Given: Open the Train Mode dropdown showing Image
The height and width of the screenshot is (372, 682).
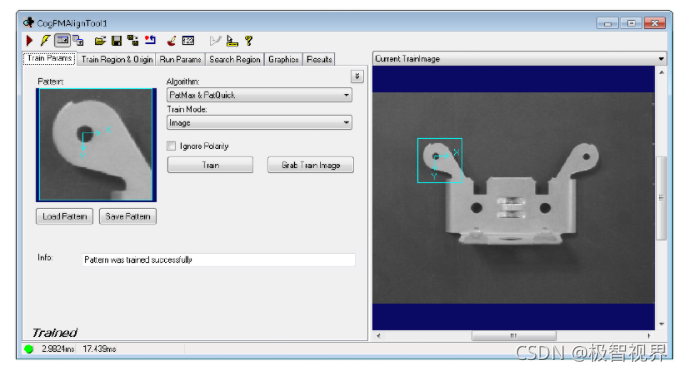Looking at the screenshot, I should pos(259,123).
